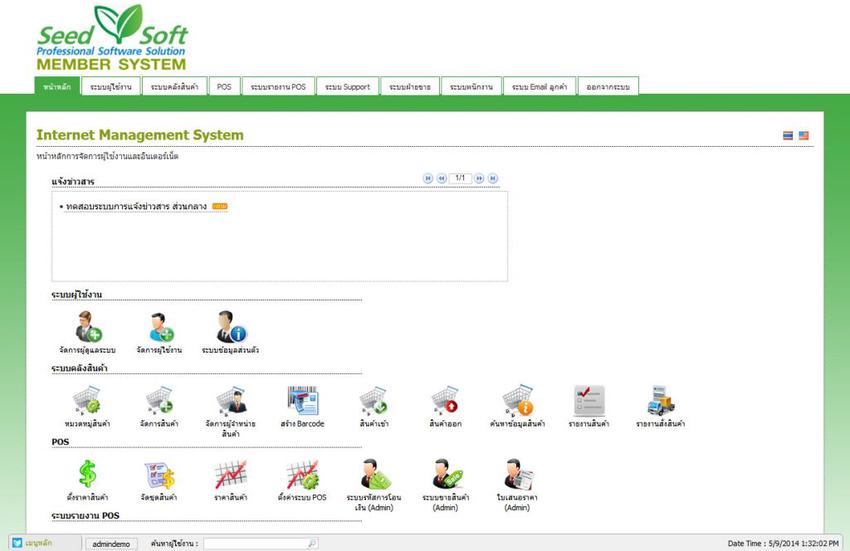
Task: Open the จัดการผู้จำหน่ายสินค้า supplier icon
Action: click(x=231, y=400)
